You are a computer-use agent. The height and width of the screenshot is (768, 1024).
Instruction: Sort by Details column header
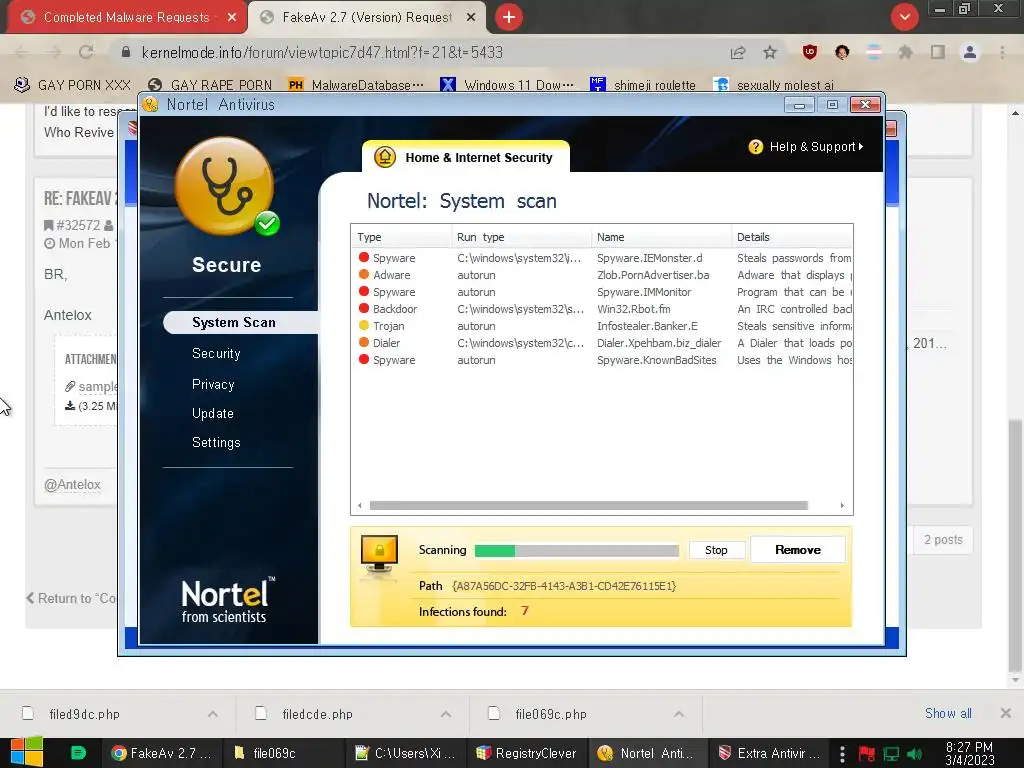(x=792, y=237)
